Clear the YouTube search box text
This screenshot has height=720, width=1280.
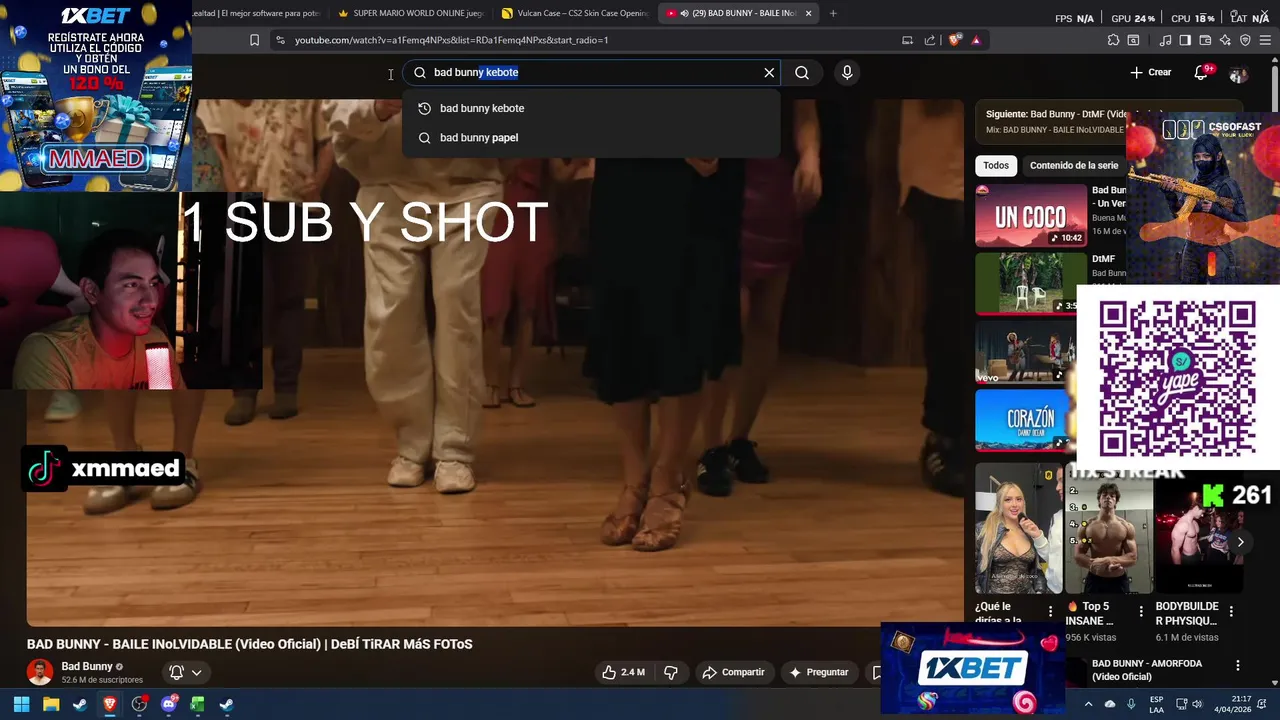pos(769,72)
